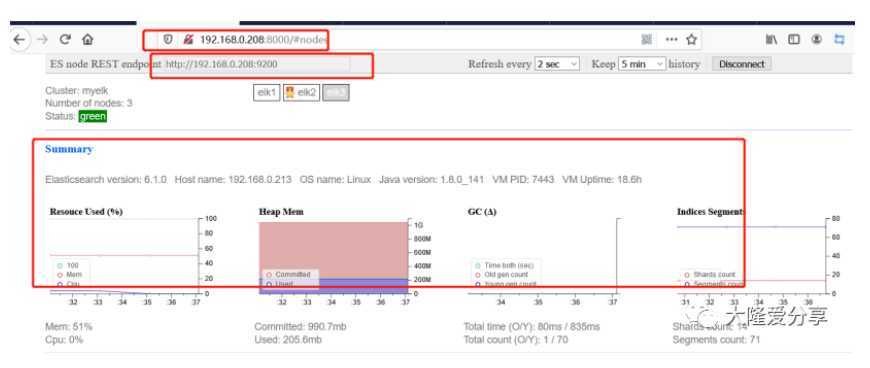The width and height of the screenshot is (870, 368).
Task: Open the browser home page icon
Action: [x=87, y=40]
